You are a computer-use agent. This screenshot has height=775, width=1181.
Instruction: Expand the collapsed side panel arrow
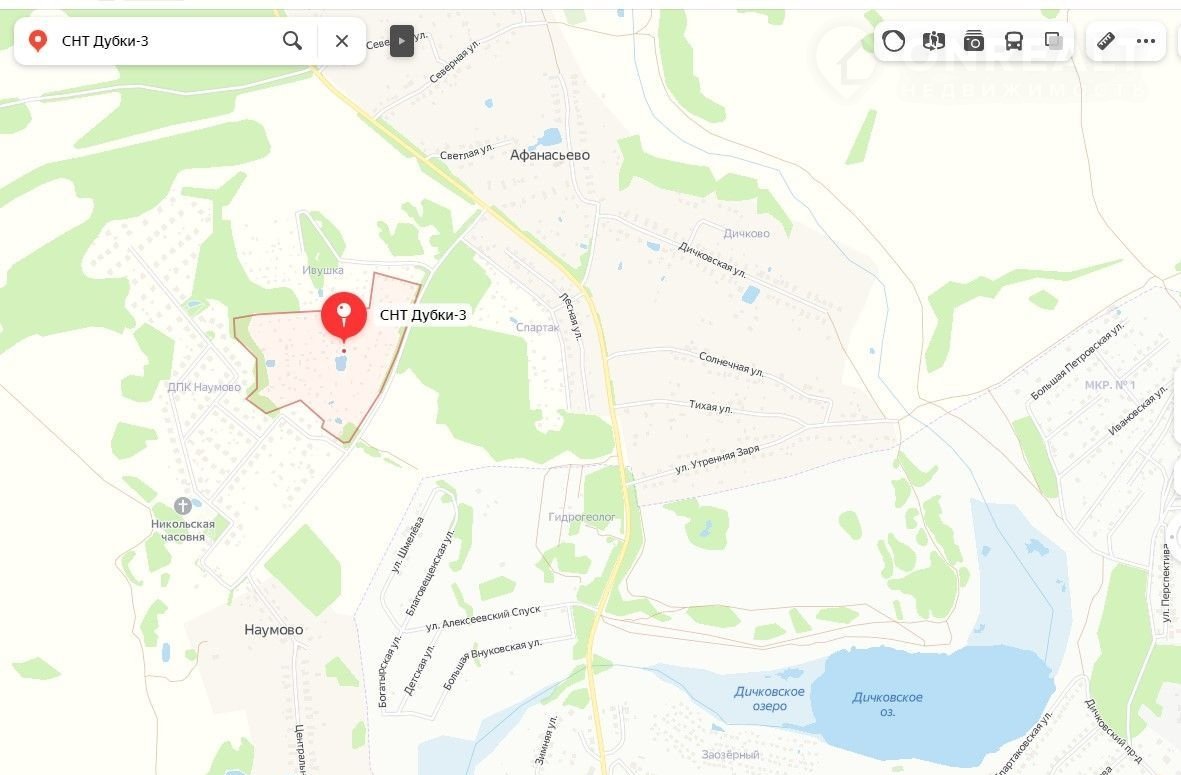tap(401, 41)
